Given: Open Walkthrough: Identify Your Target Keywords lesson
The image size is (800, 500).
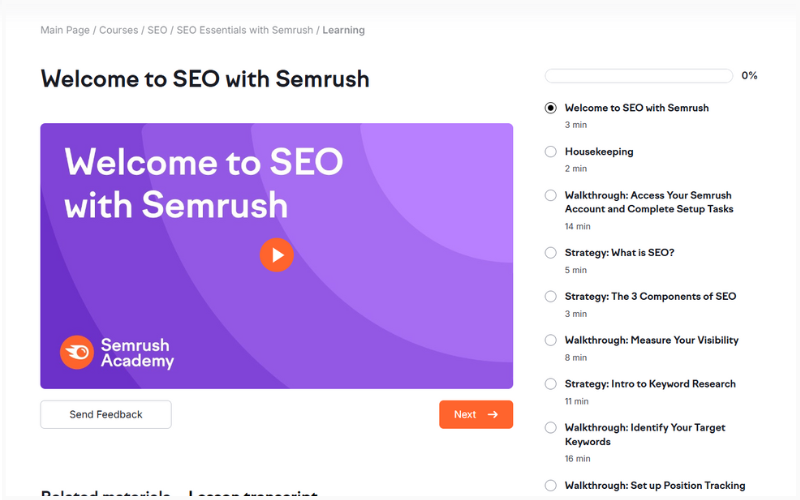Looking at the screenshot, I should (645, 435).
